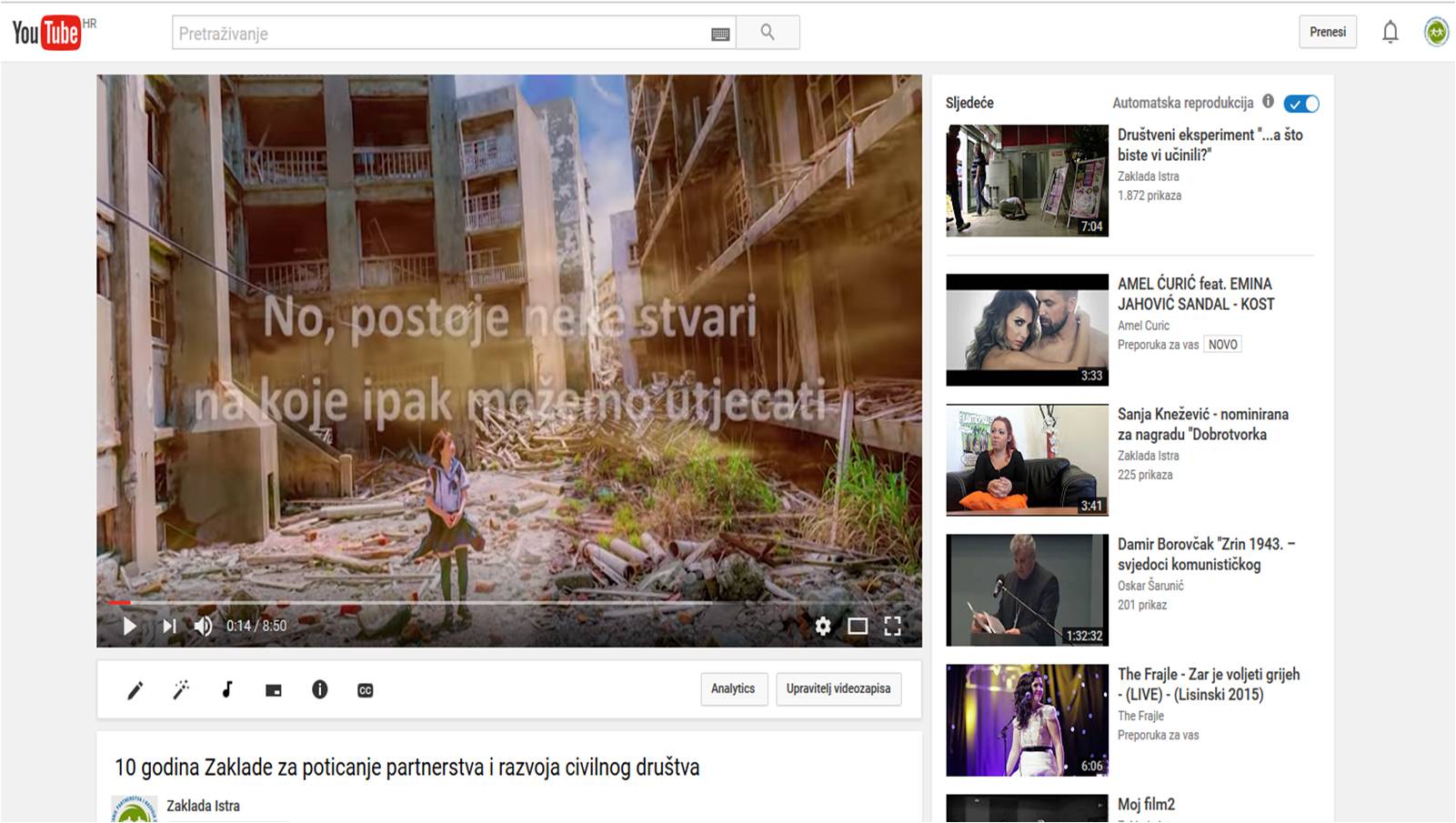
Task: Open the Audio music note tool
Action: point(226,690)
